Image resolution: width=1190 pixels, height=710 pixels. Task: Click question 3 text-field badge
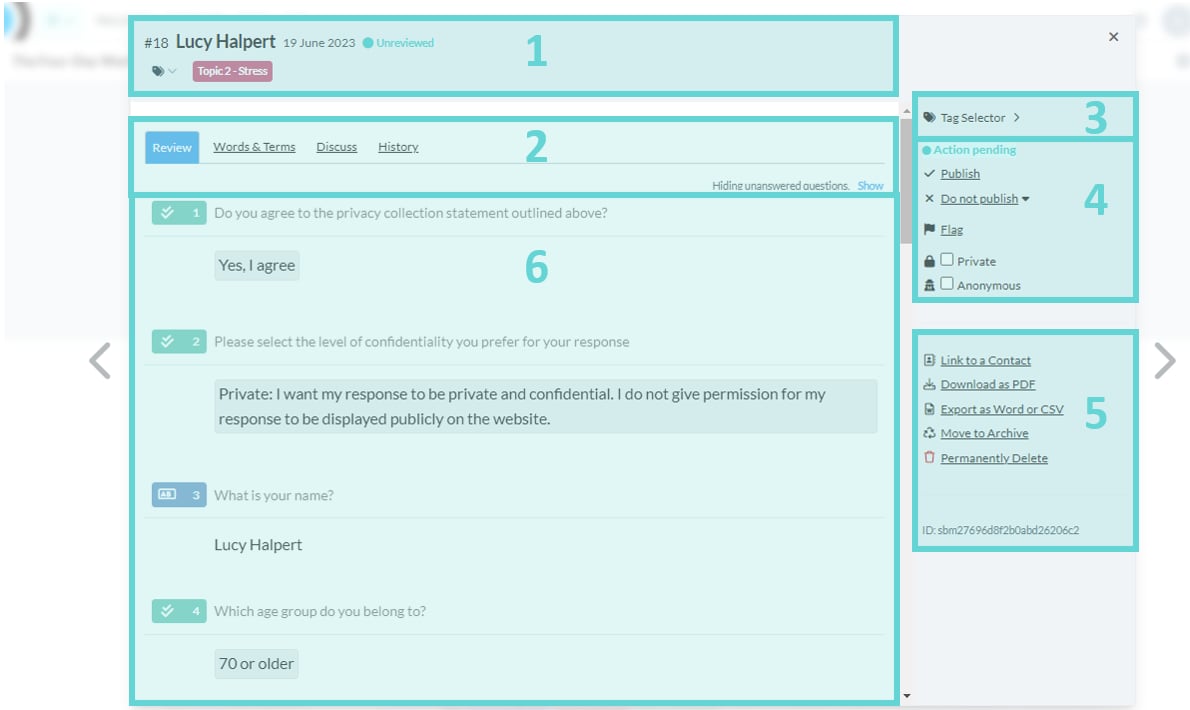178,495
